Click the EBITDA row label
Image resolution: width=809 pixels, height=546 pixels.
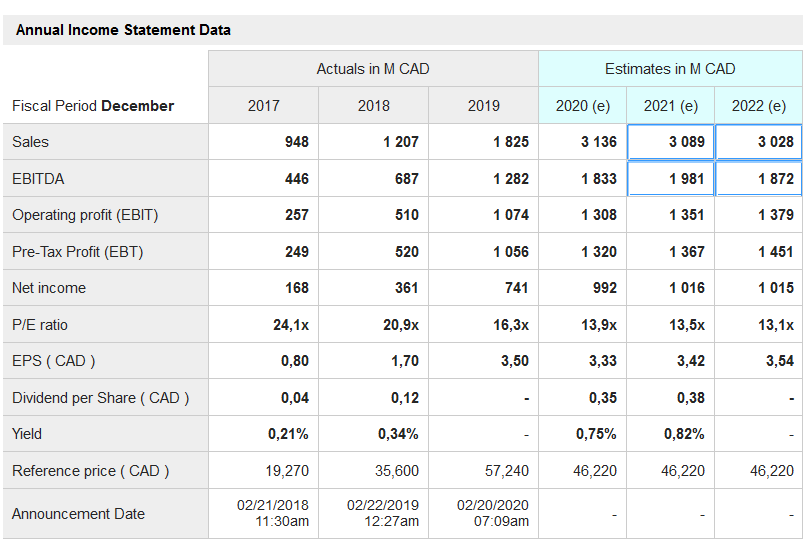(x=38, y=179)
